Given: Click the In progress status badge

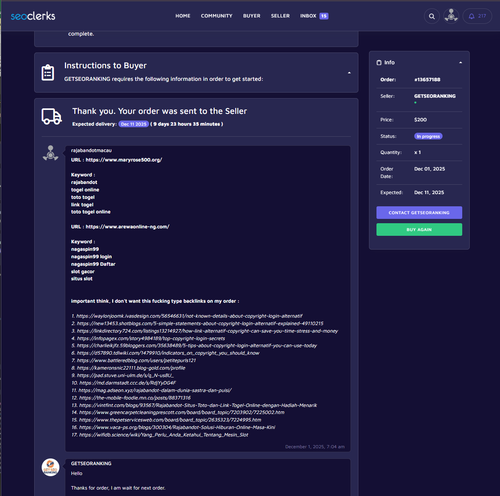Looking at the screenshot, I should [428, 136].
